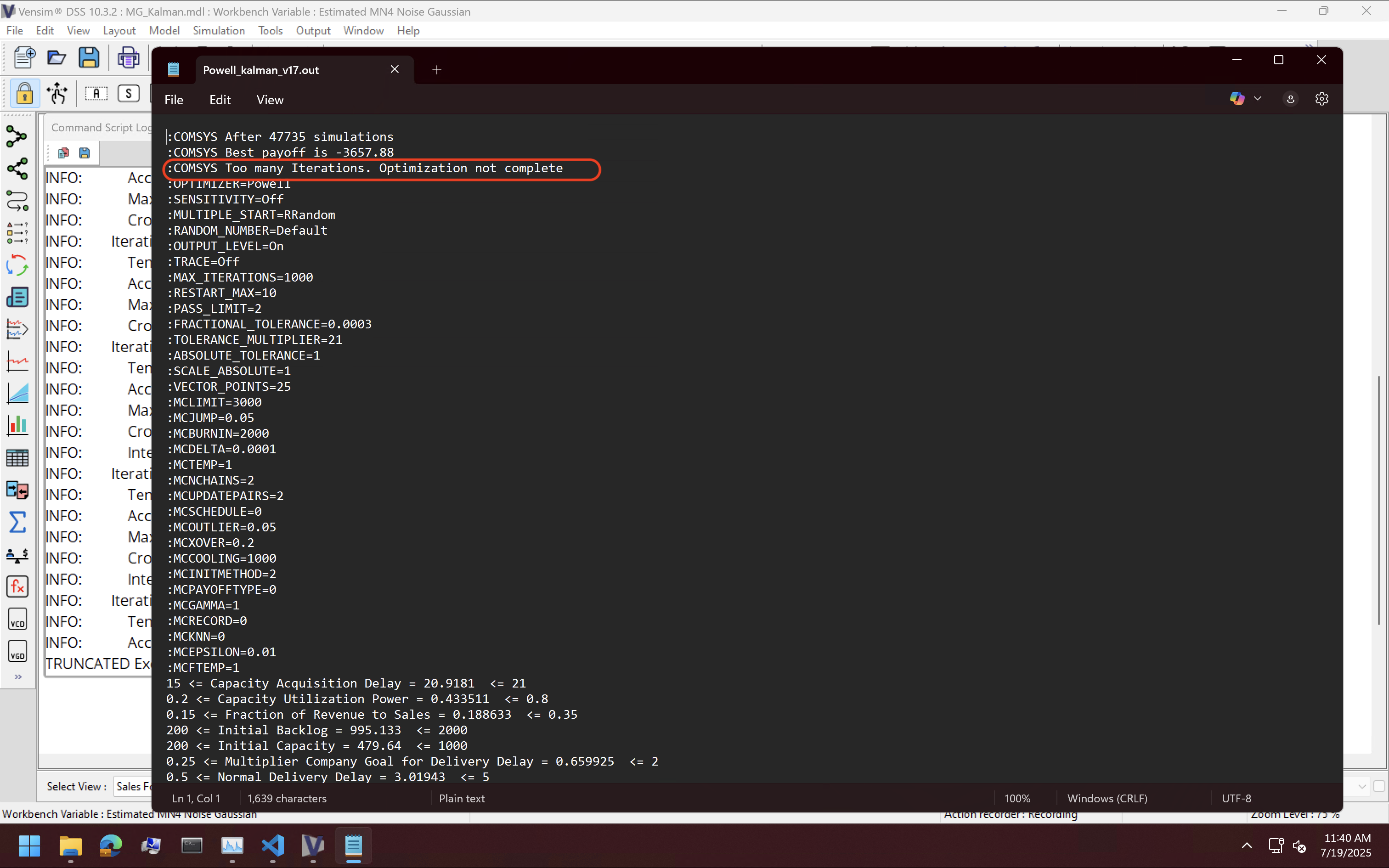Show hidden icons in the system tray
This screenshot has height=868, width=1389.
(x=1247, y=845)
